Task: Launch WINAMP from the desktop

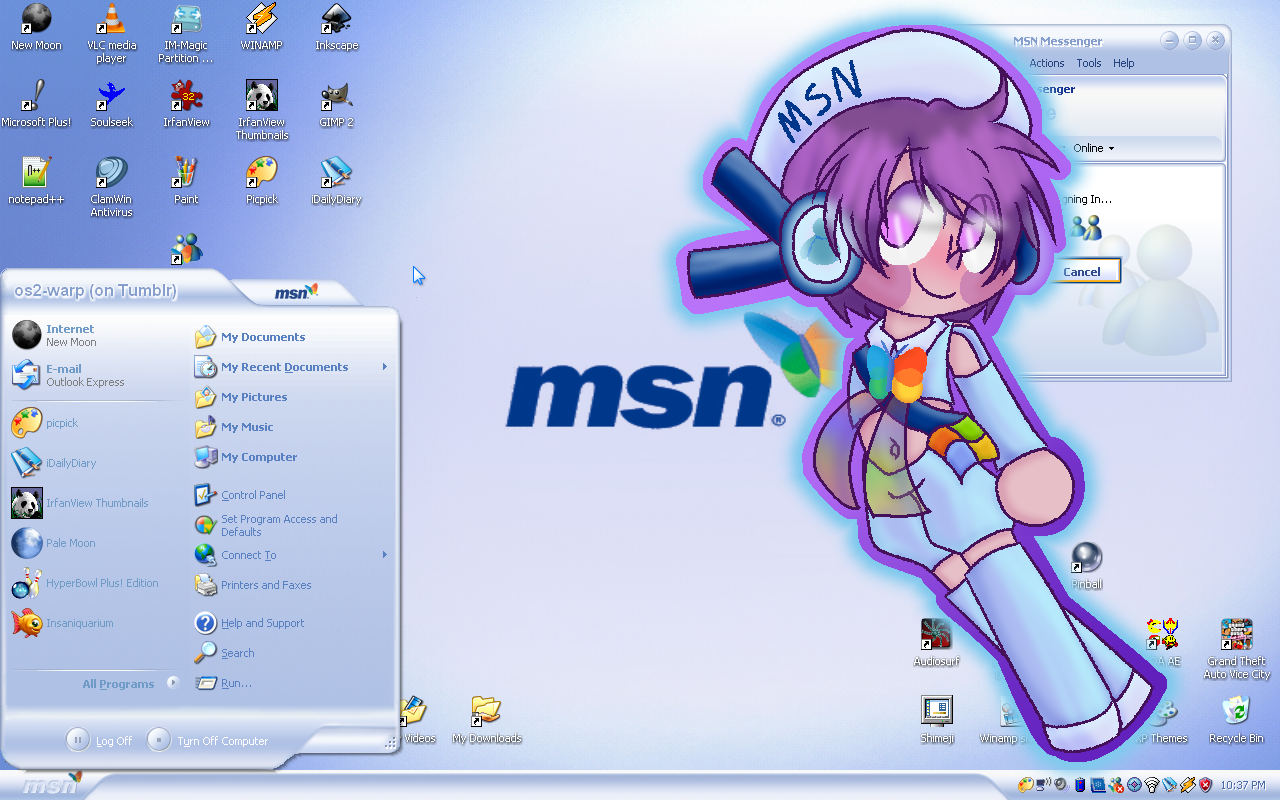Action: point(262,20)
